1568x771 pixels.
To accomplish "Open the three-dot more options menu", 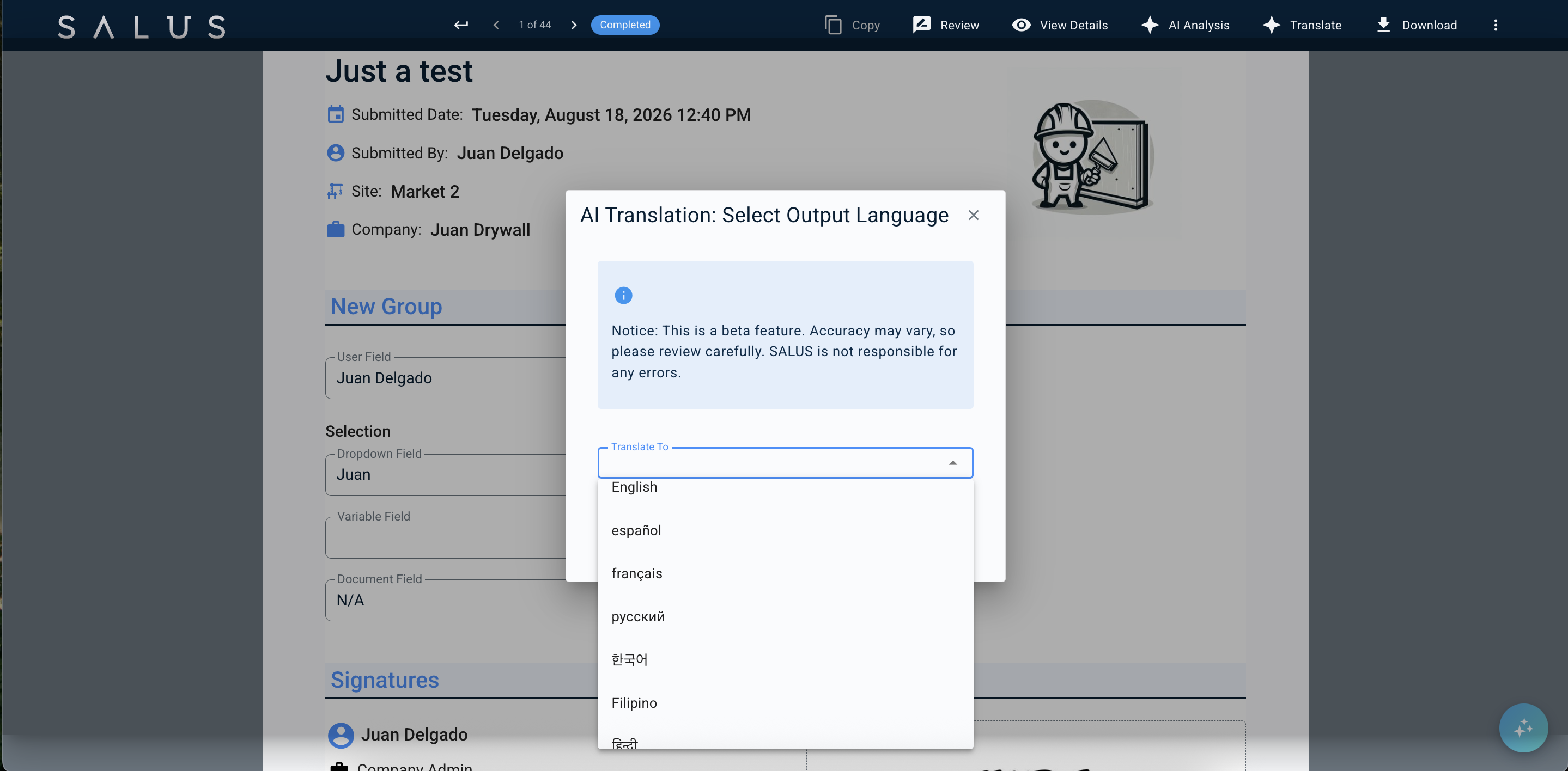I will (1495, 25).
